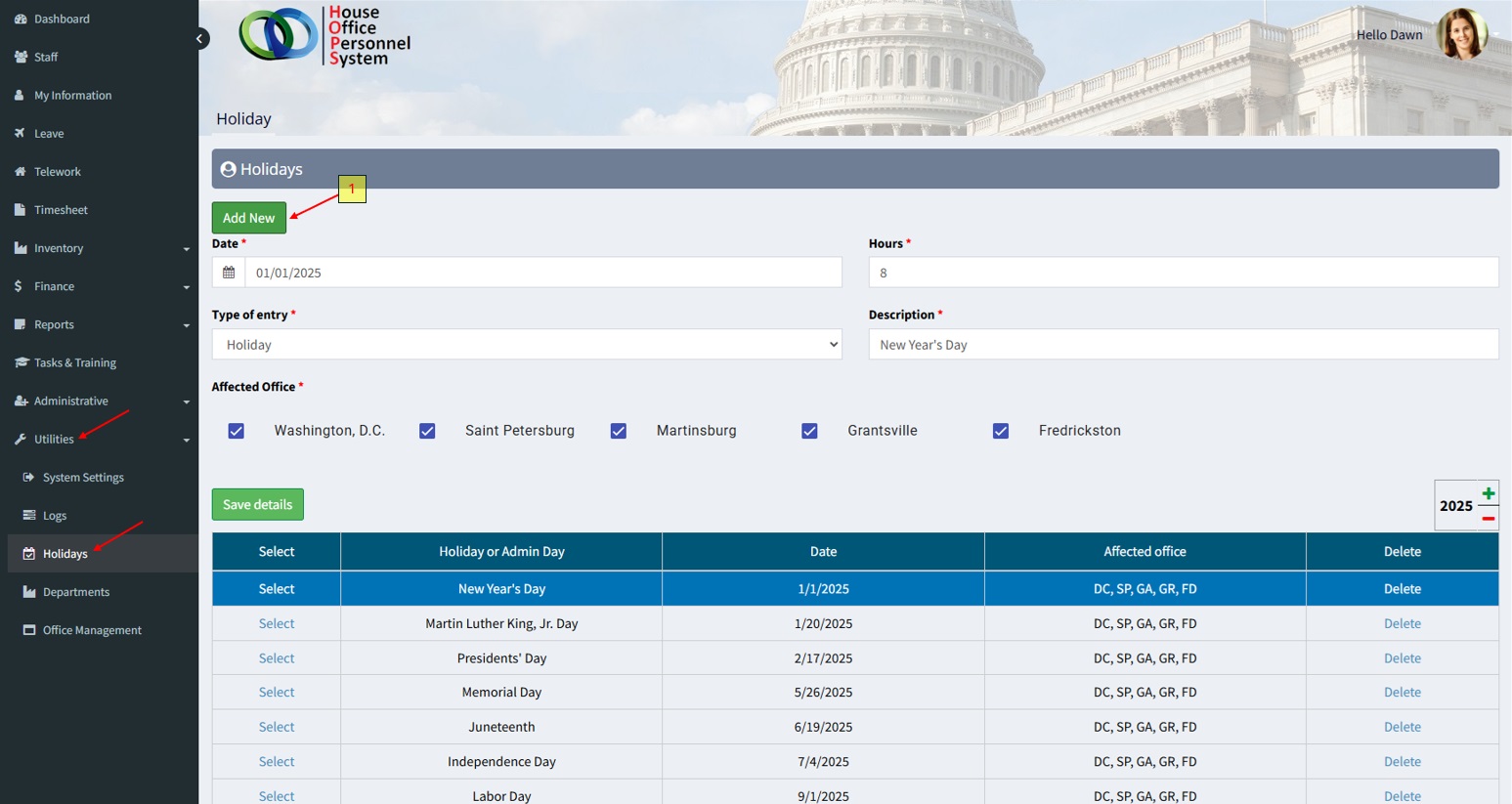Disable the Fredrickston office checkbox
This screenshot has height=804, width=1512.
click(1001, 431)
